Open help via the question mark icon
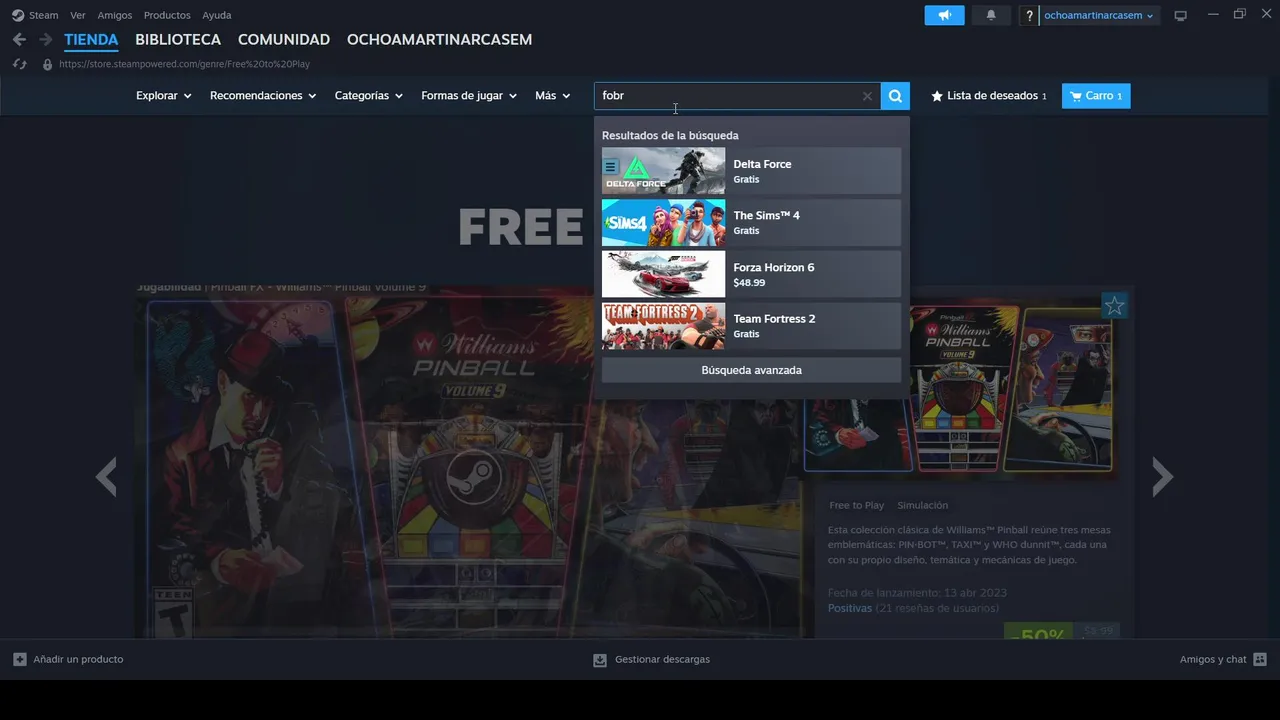The height and width of the screenshot is (720, 1280). (x=1029, y=16)
